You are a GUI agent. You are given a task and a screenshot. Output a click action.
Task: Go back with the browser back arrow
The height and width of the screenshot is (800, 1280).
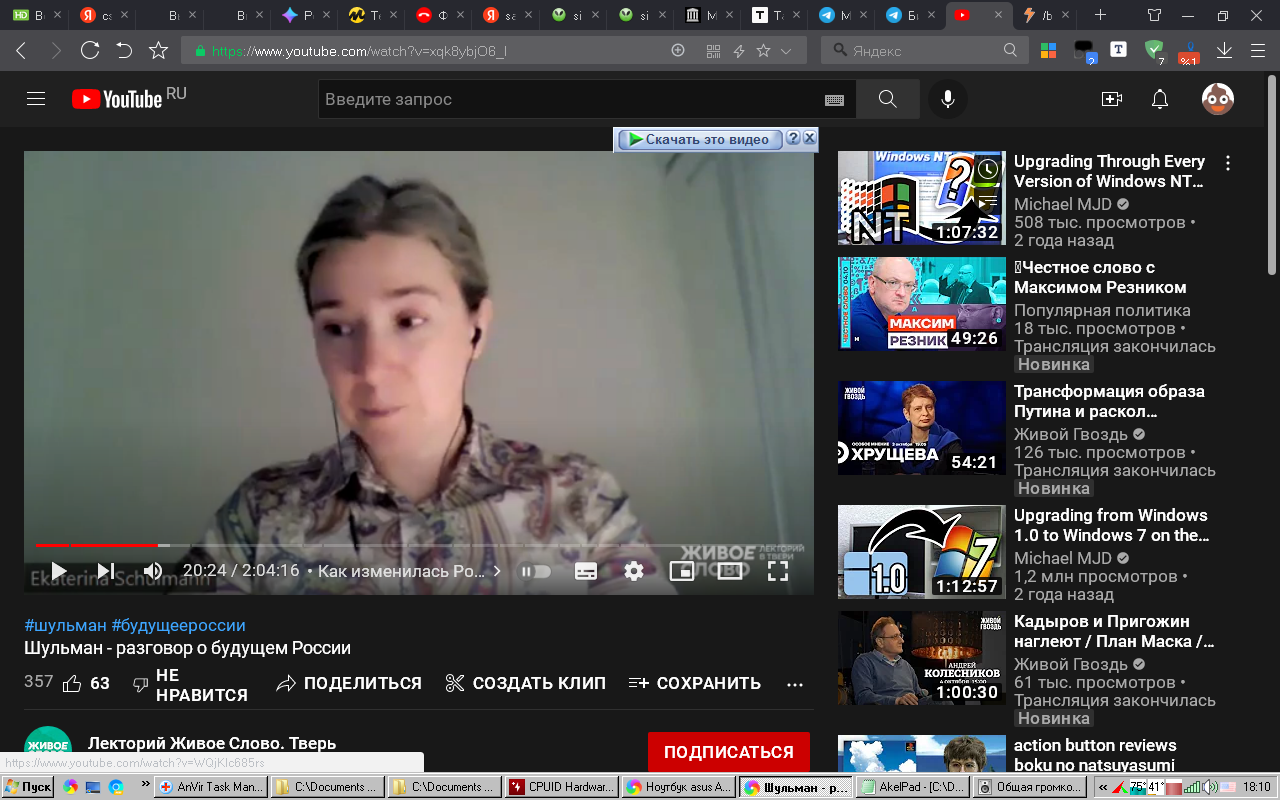point(21,51)
